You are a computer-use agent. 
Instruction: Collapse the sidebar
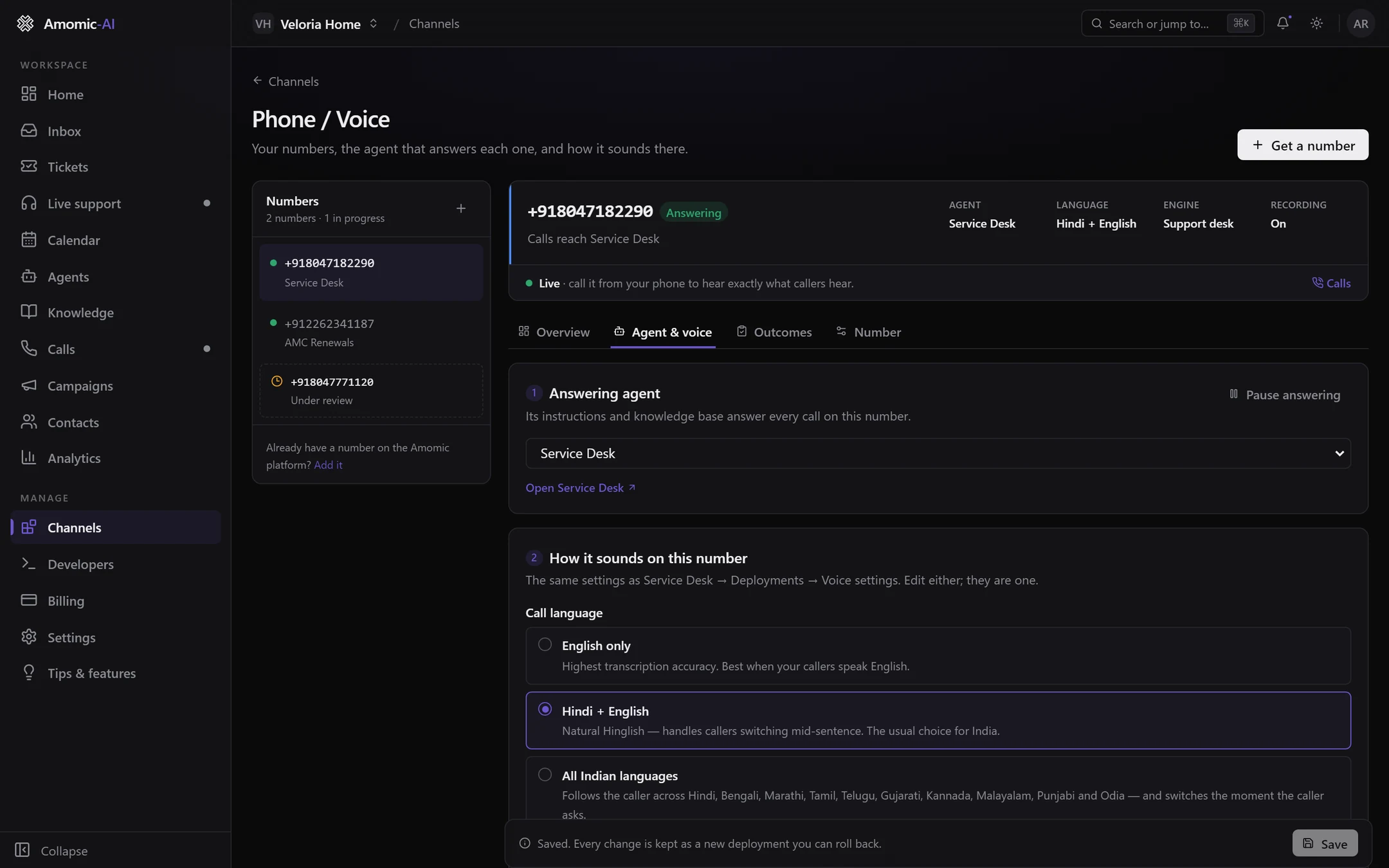point(51,851)
